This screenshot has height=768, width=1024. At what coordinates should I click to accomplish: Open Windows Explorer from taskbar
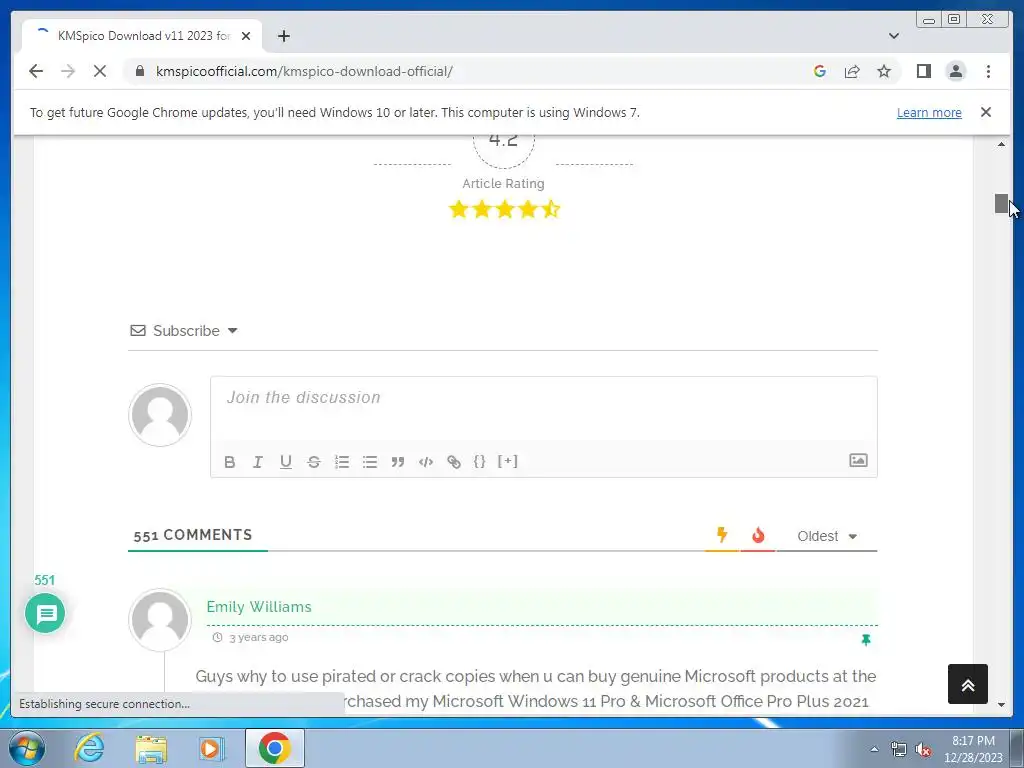151,748
